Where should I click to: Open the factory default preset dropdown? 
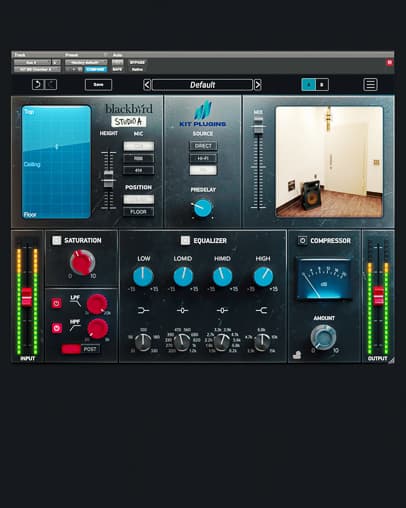click(86, 62)
